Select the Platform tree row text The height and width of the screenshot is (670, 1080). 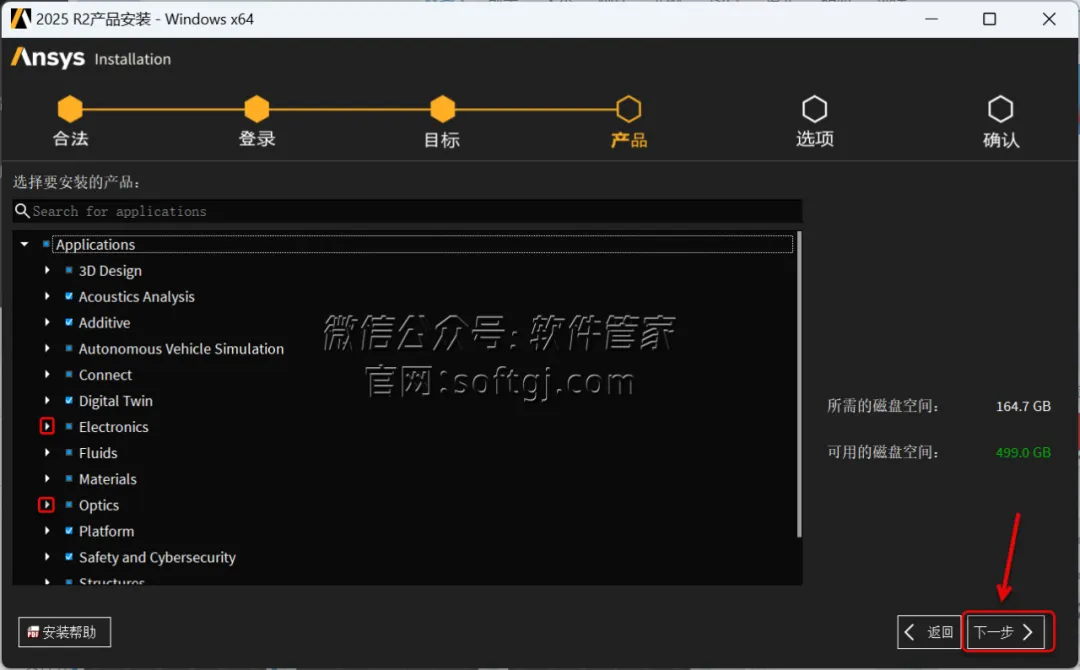tap(106, 531)
